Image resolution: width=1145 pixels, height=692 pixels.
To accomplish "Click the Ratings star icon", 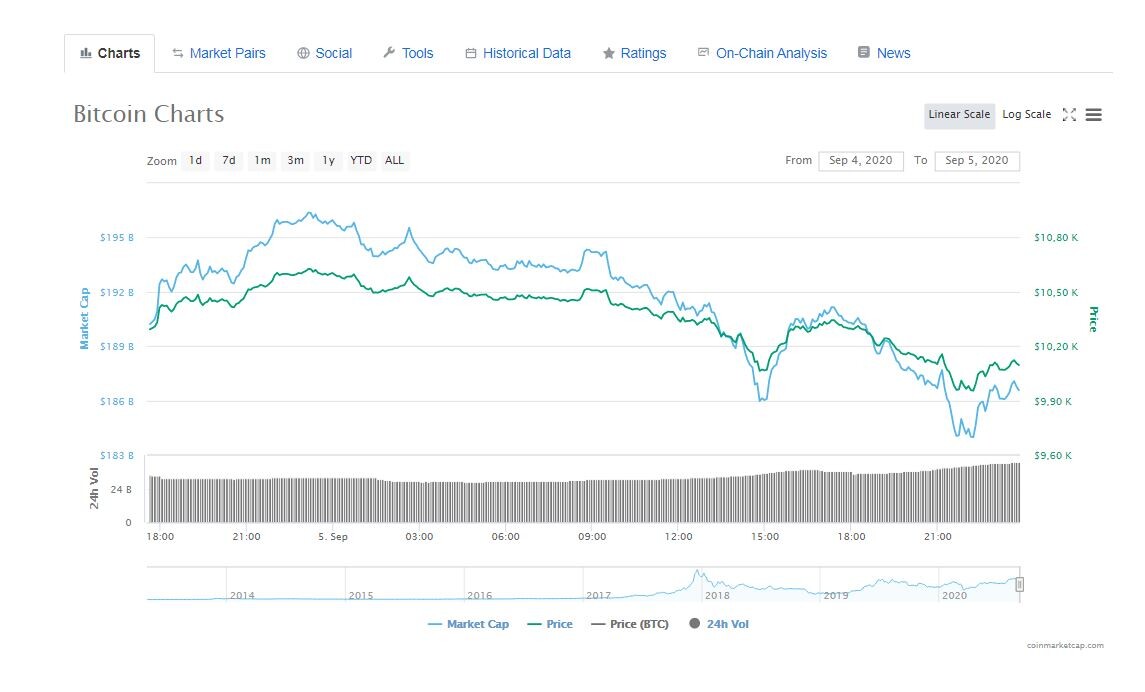I will point(608,53).
